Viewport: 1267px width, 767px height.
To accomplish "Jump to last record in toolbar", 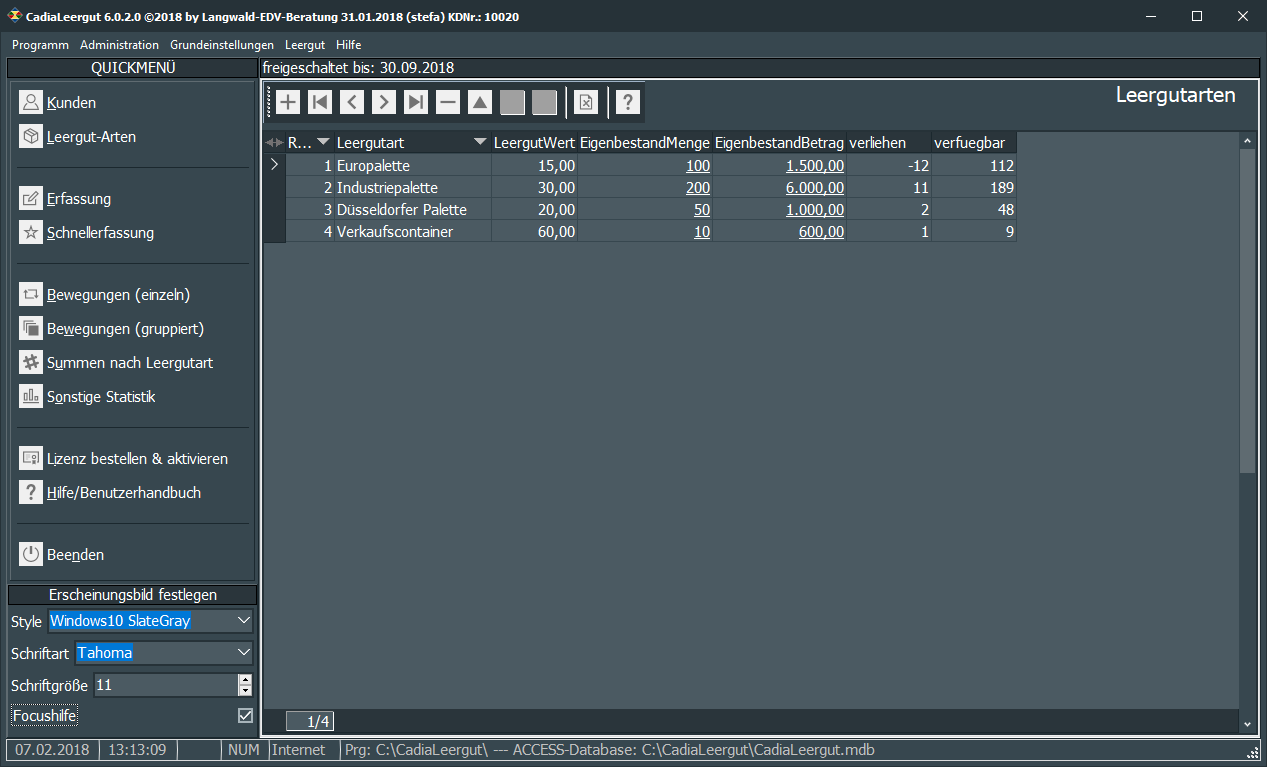I will pos(416,102).
